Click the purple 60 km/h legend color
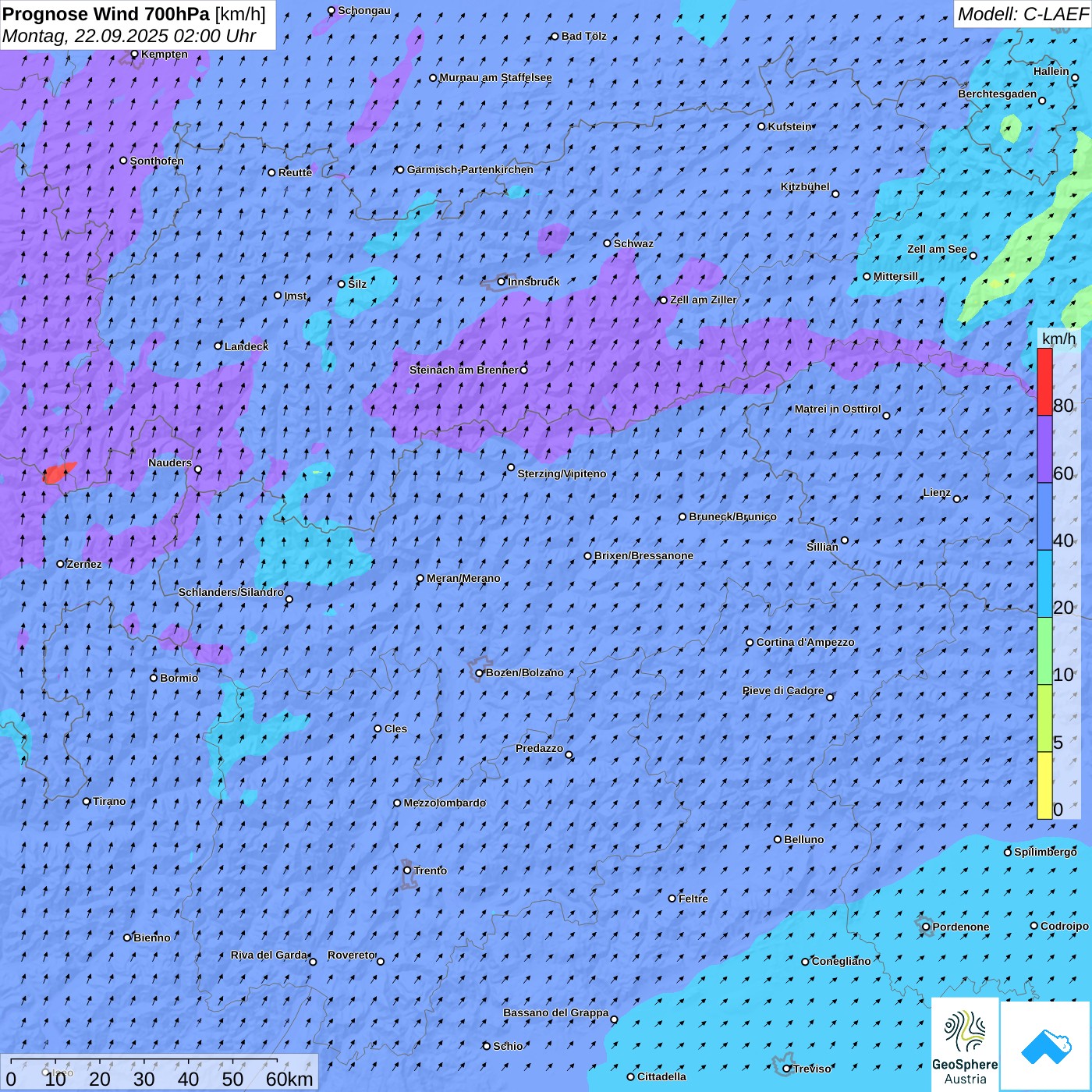 pyautogui.click(x=1044, y=449)
